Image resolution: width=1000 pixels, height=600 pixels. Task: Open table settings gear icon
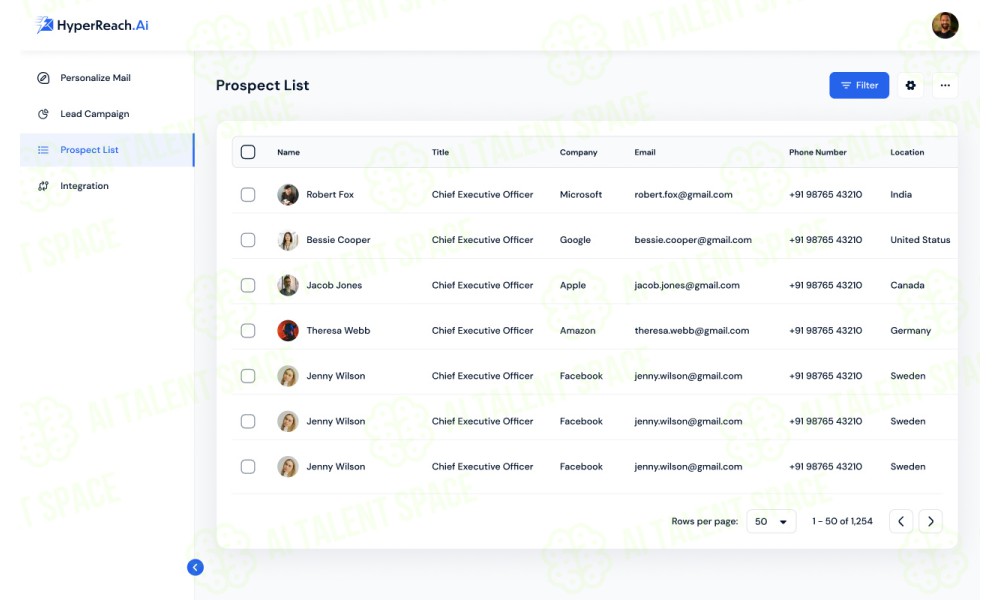(x=910, y=85)
